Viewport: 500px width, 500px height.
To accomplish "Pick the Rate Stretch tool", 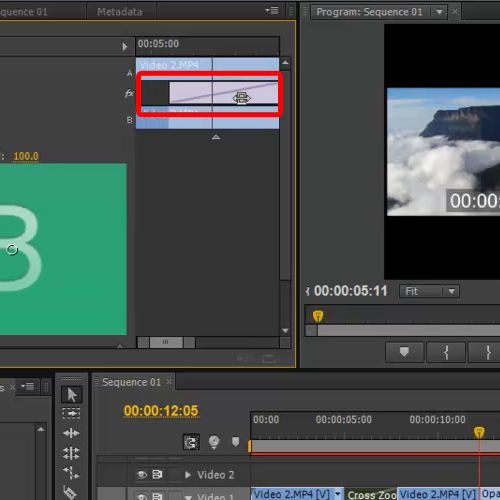I will point(71,473).
